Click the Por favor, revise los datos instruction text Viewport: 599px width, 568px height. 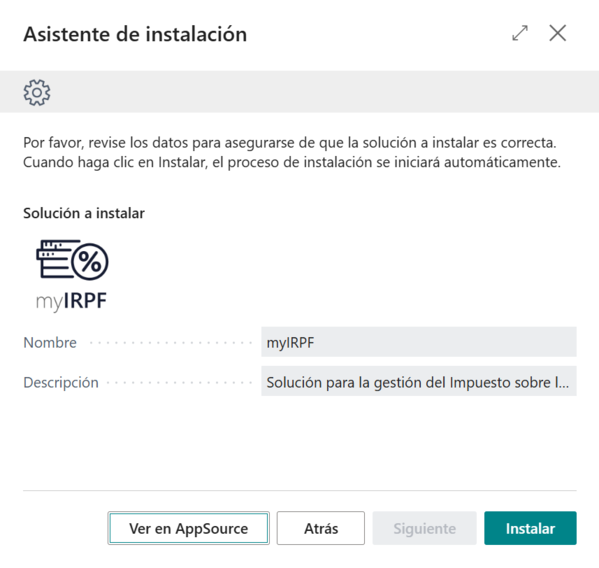point(290,142)
